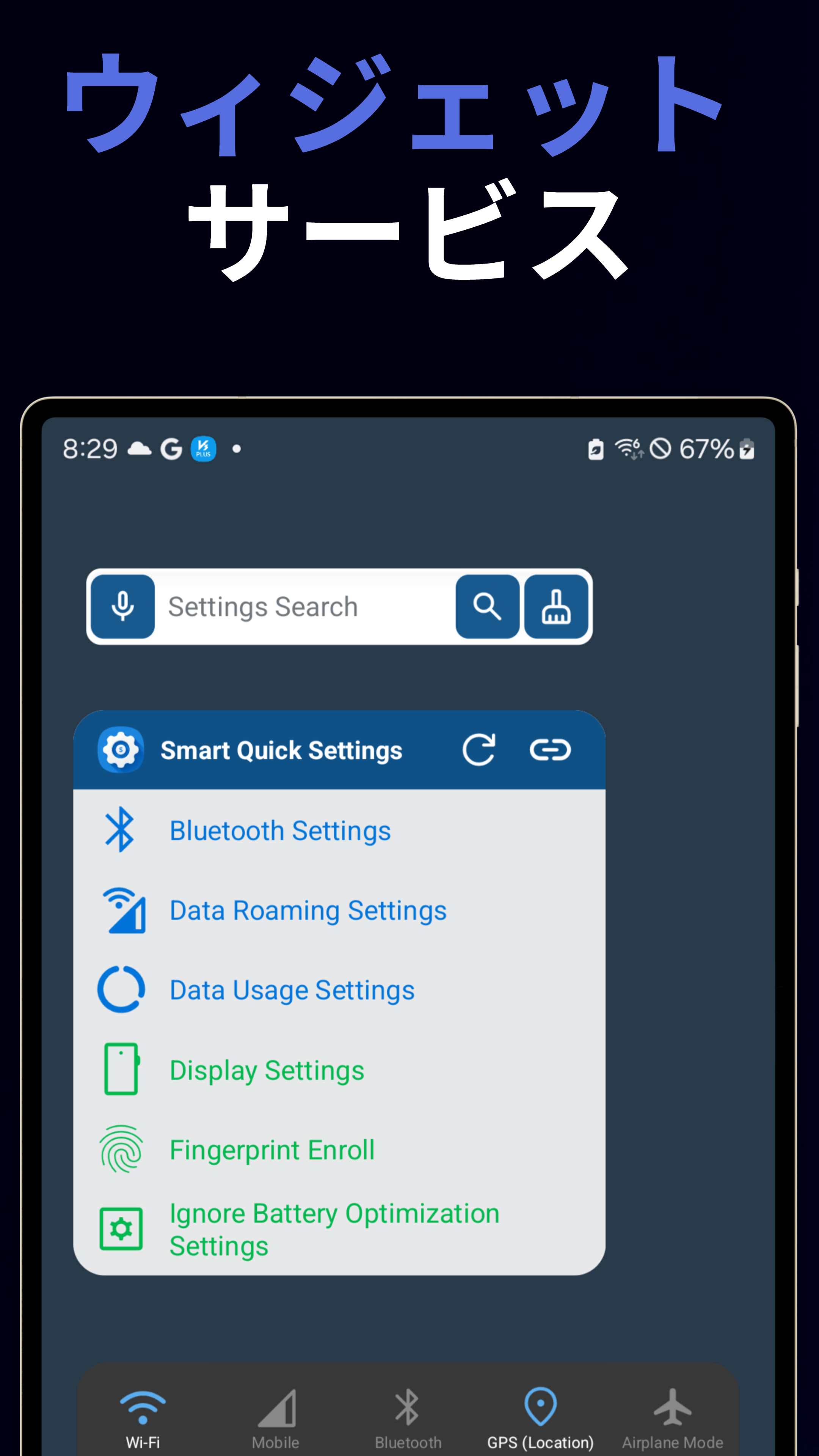
Task: Open the Smart Quick Settings gear logo
Action: [121, 750]
